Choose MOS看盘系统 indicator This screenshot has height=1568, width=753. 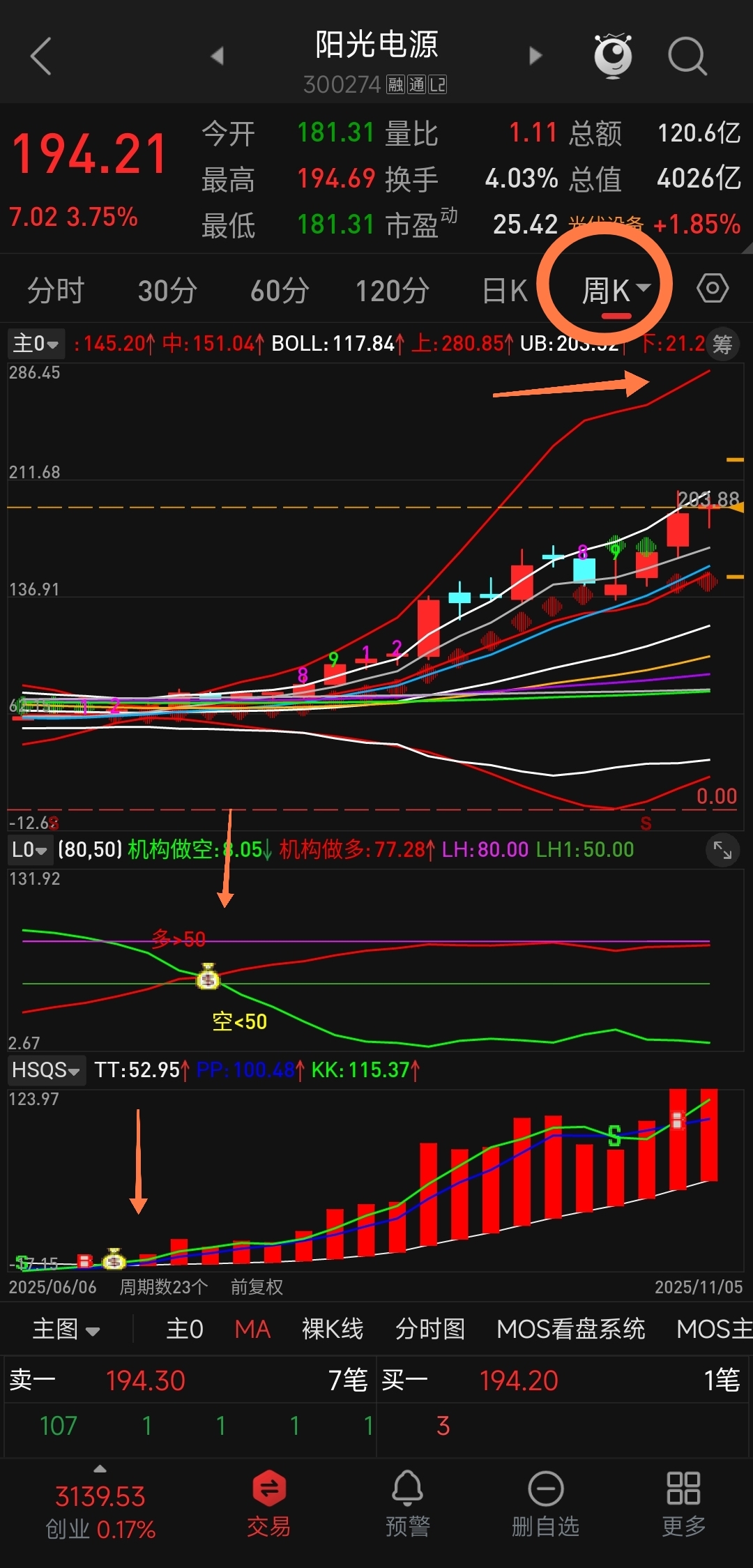571,1329
